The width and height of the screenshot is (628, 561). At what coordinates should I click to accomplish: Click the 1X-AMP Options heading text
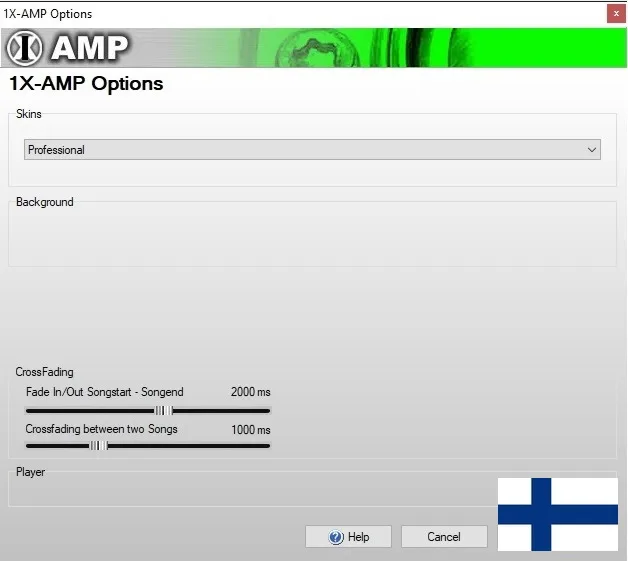86,84
